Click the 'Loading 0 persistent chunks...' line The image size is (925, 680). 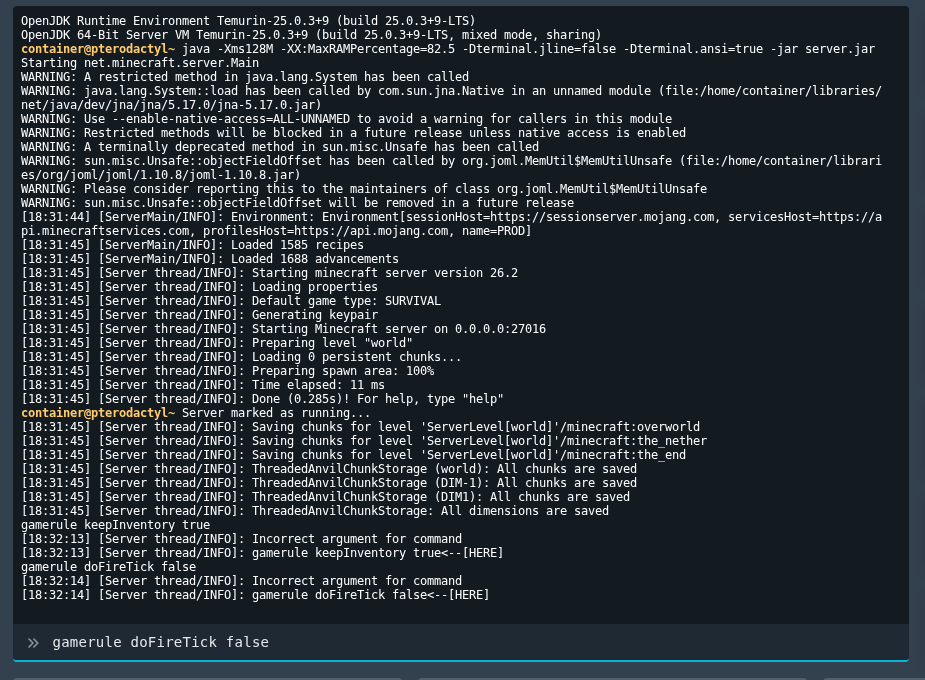point(241,357)
